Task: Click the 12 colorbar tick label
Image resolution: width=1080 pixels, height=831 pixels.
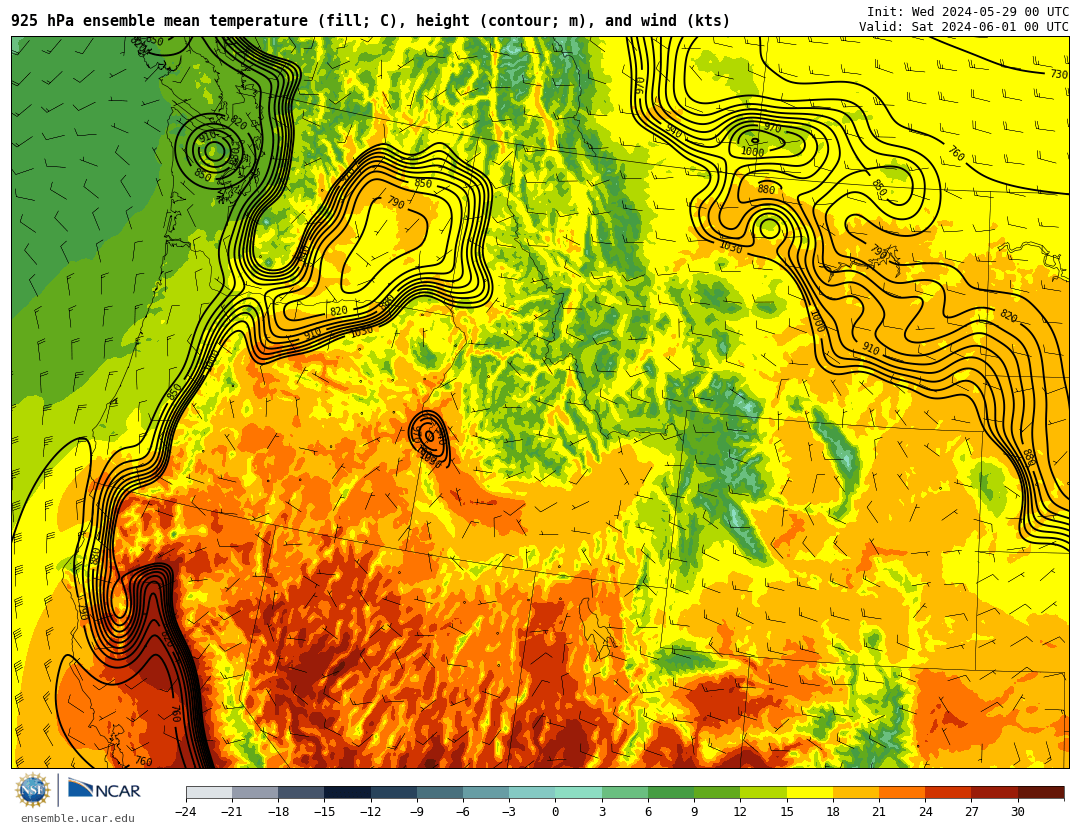Action: click(740, 812)
